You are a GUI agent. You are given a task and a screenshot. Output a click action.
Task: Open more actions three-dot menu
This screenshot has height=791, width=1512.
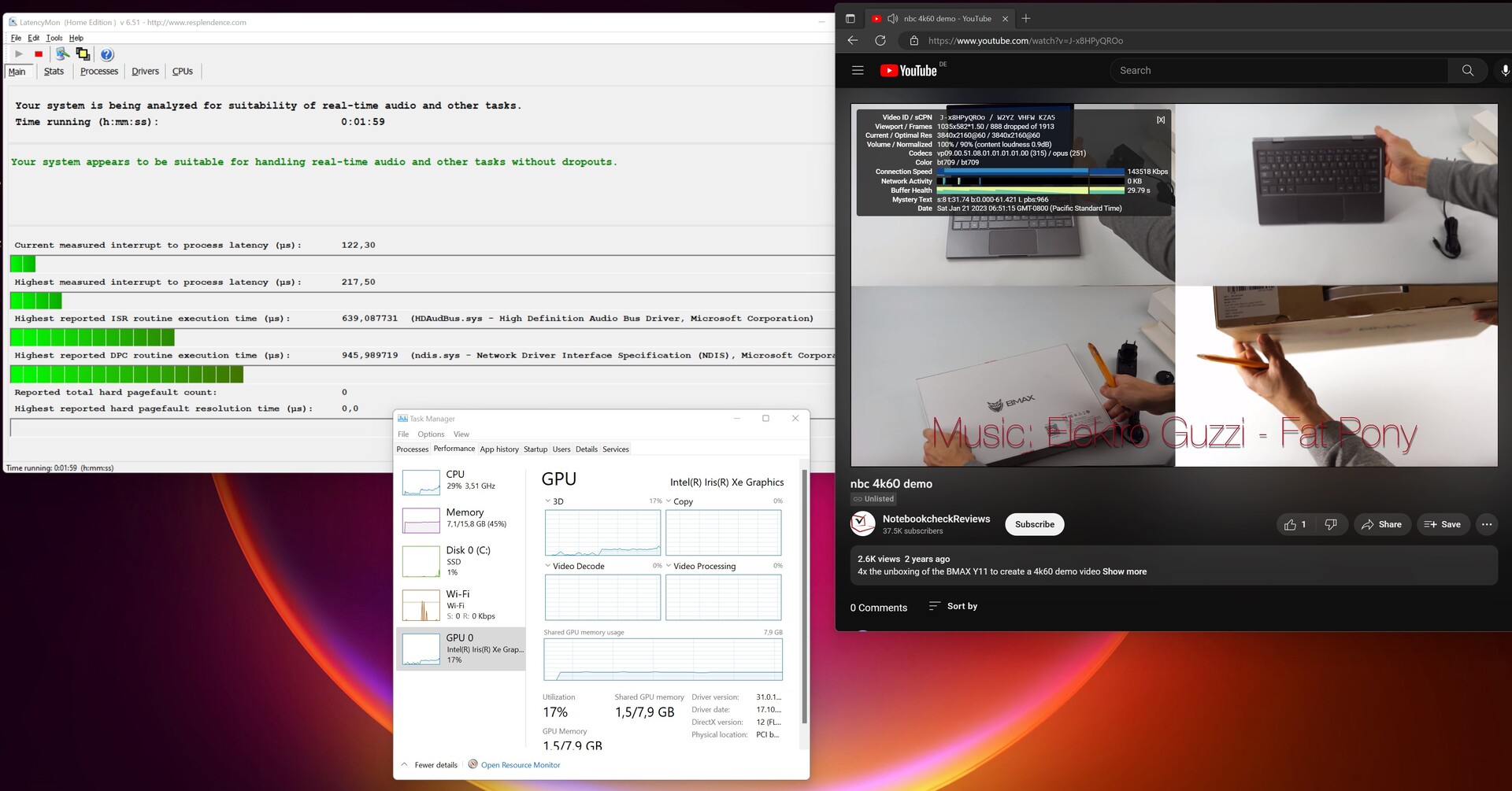(1486, 524)
